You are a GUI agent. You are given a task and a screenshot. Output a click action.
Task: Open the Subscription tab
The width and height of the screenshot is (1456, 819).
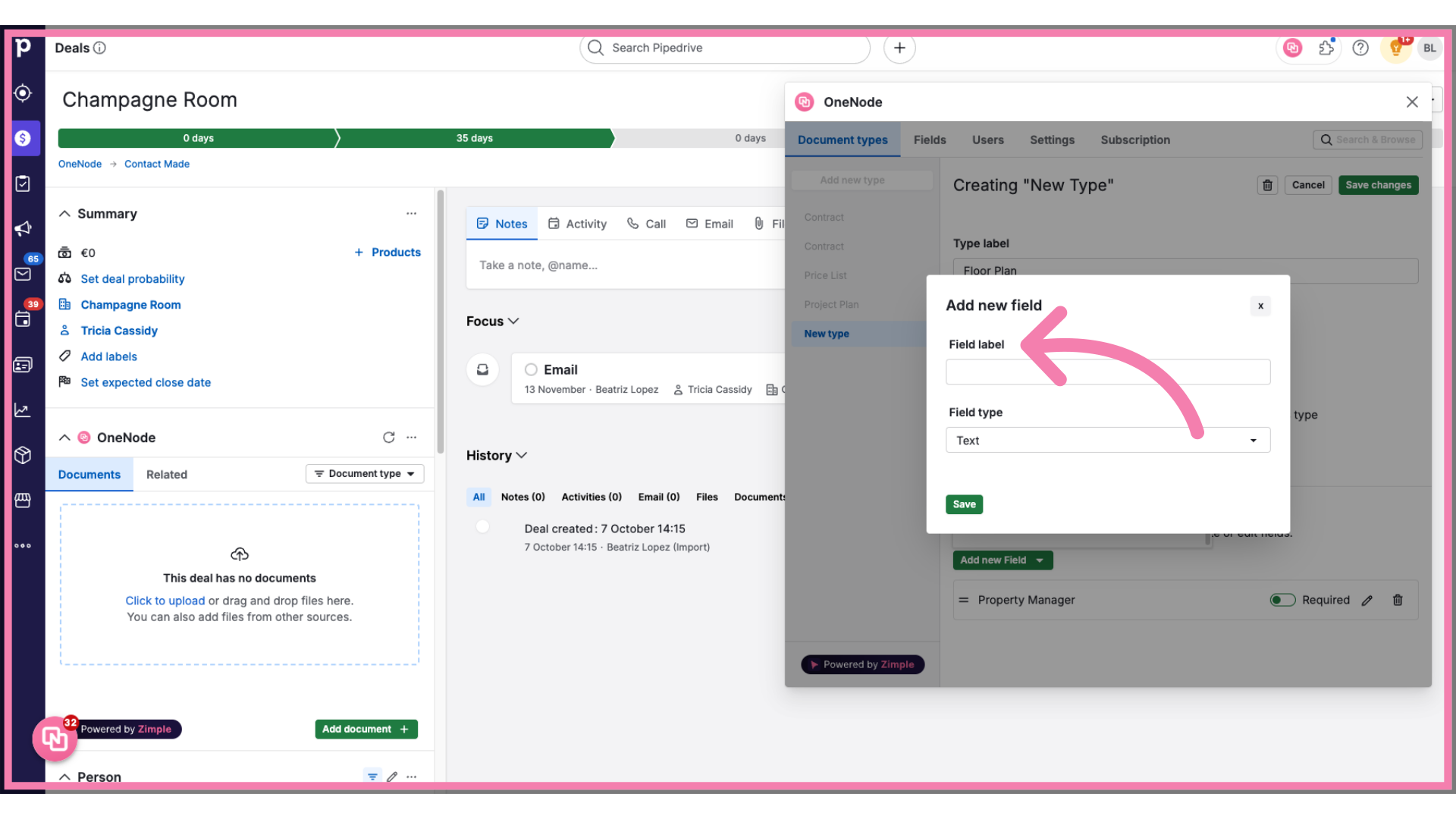1135,140
